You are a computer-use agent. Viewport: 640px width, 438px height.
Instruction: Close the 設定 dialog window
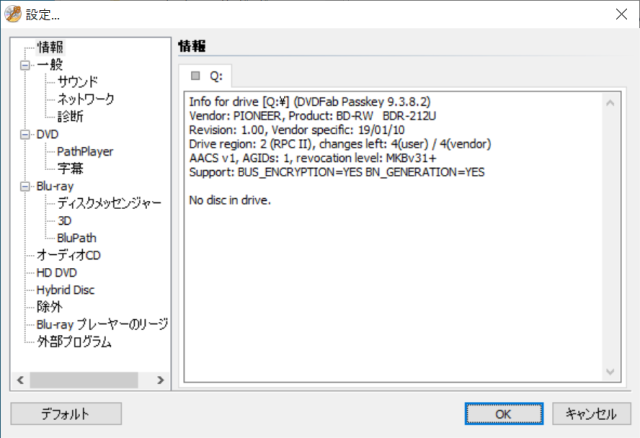pos(622,14)
